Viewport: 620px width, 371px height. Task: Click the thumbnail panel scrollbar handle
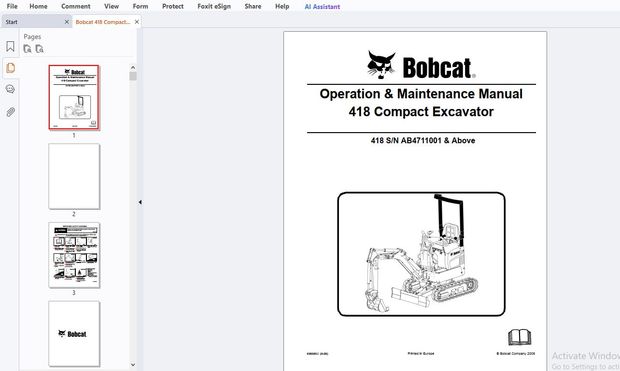(x=133, y=76)
